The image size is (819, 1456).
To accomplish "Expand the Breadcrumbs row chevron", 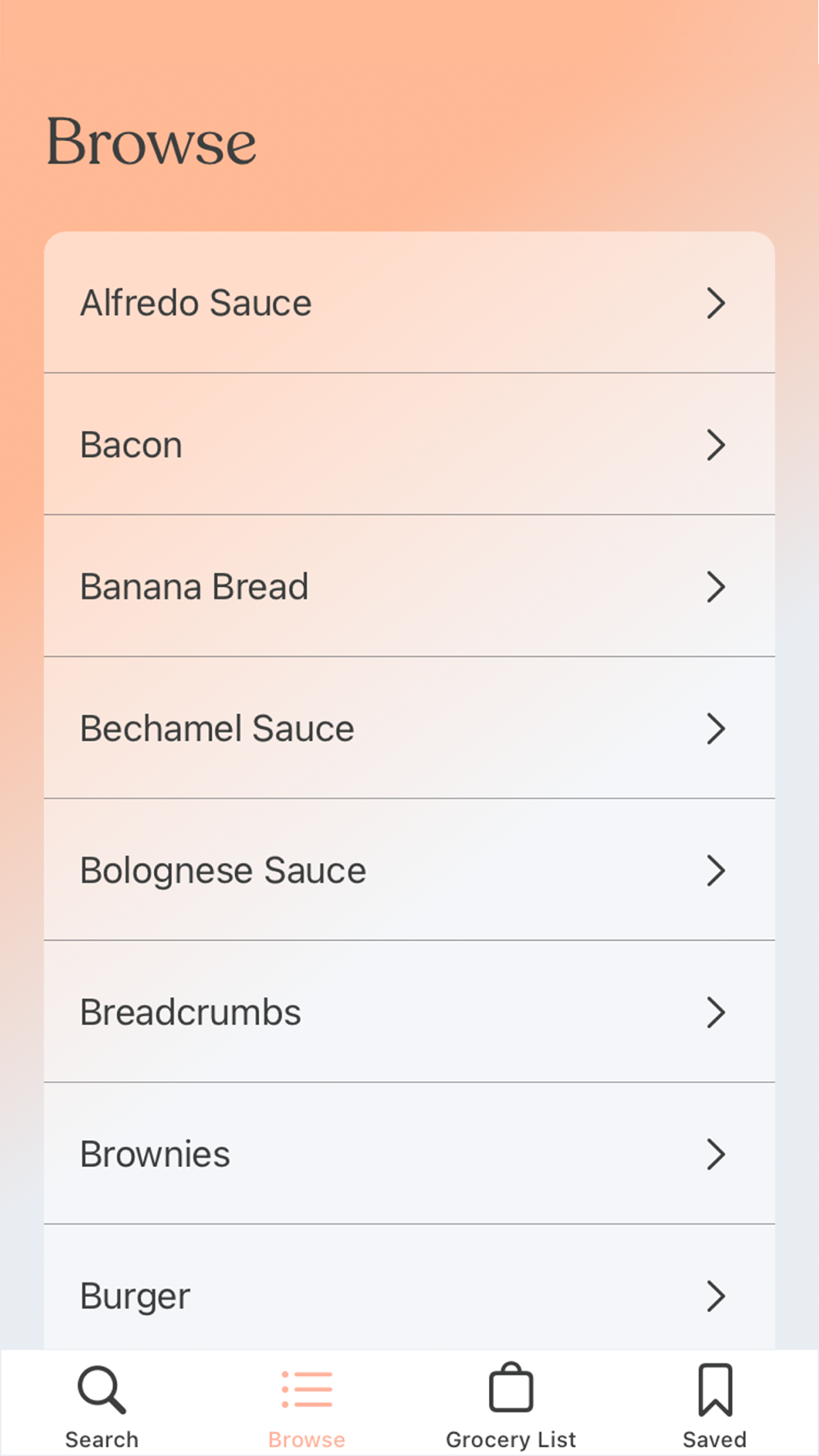I will pyautogui.click(x=716, y=1013).
